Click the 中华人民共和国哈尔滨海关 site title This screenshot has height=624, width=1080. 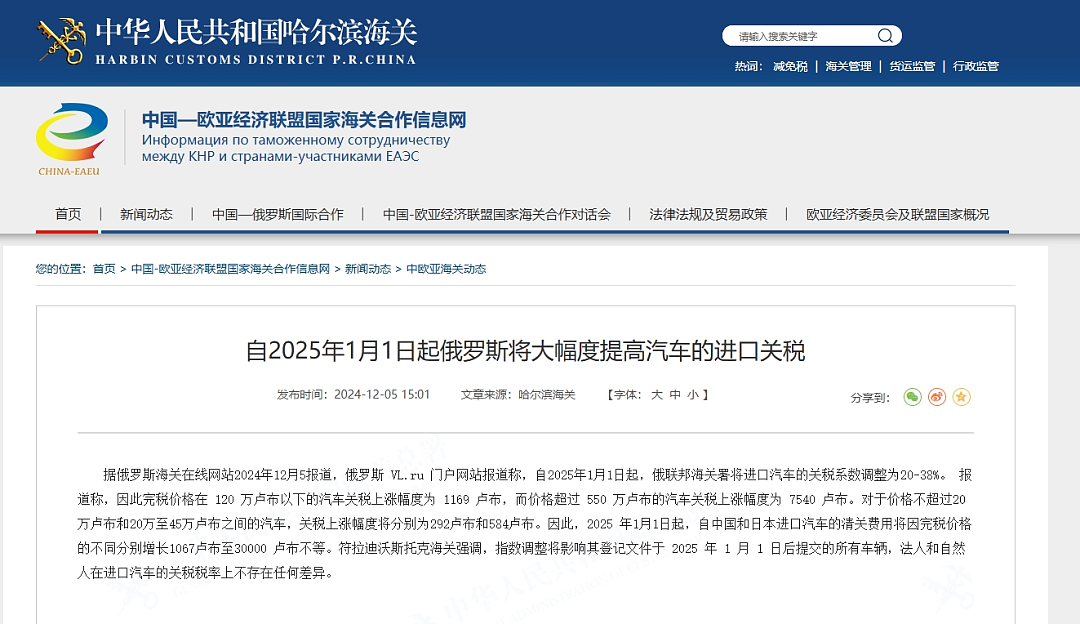[x=256, y=32]
